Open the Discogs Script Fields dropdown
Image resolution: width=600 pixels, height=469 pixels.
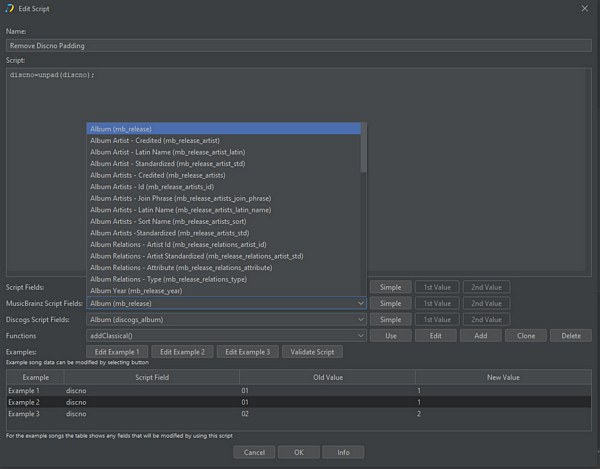pos(359,319)
